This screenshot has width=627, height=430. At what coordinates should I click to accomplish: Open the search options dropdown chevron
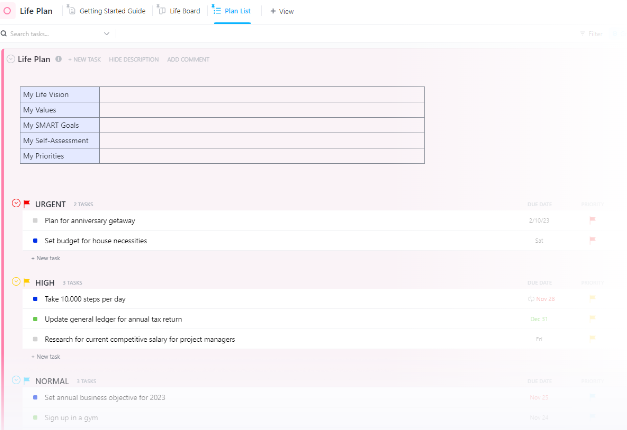(x=106, y=34)
